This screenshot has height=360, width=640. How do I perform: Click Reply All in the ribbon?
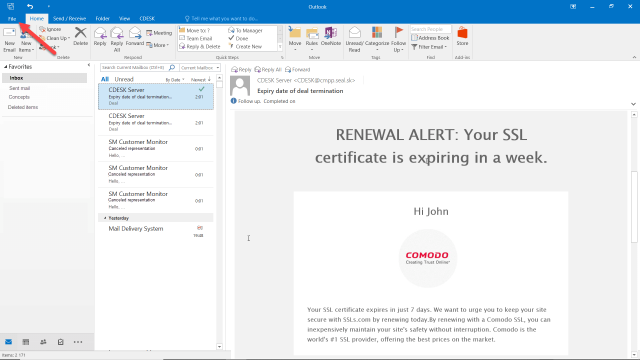[117, 39]
